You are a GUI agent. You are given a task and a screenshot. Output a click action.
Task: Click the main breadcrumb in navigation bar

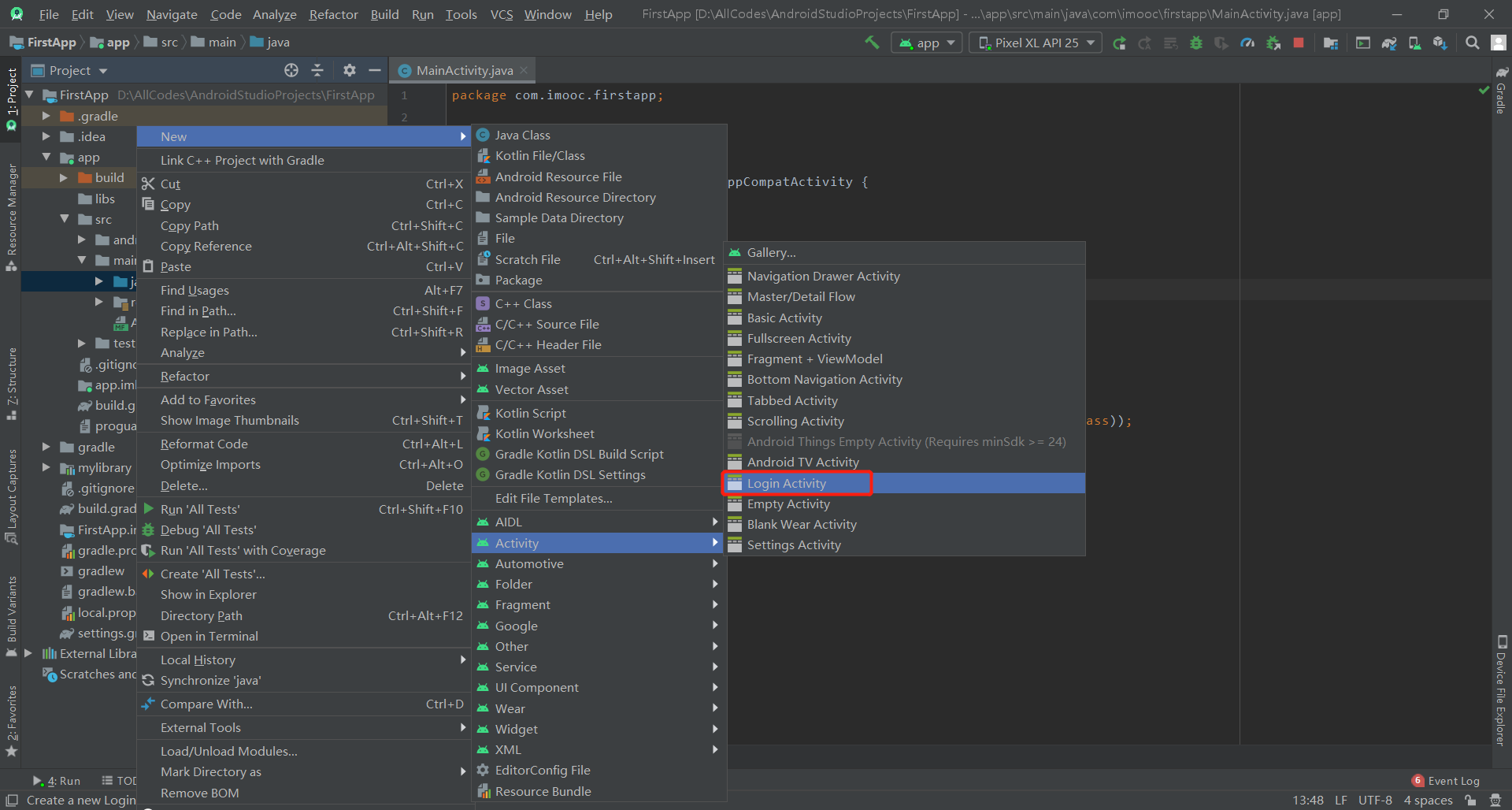pos(213,43)
